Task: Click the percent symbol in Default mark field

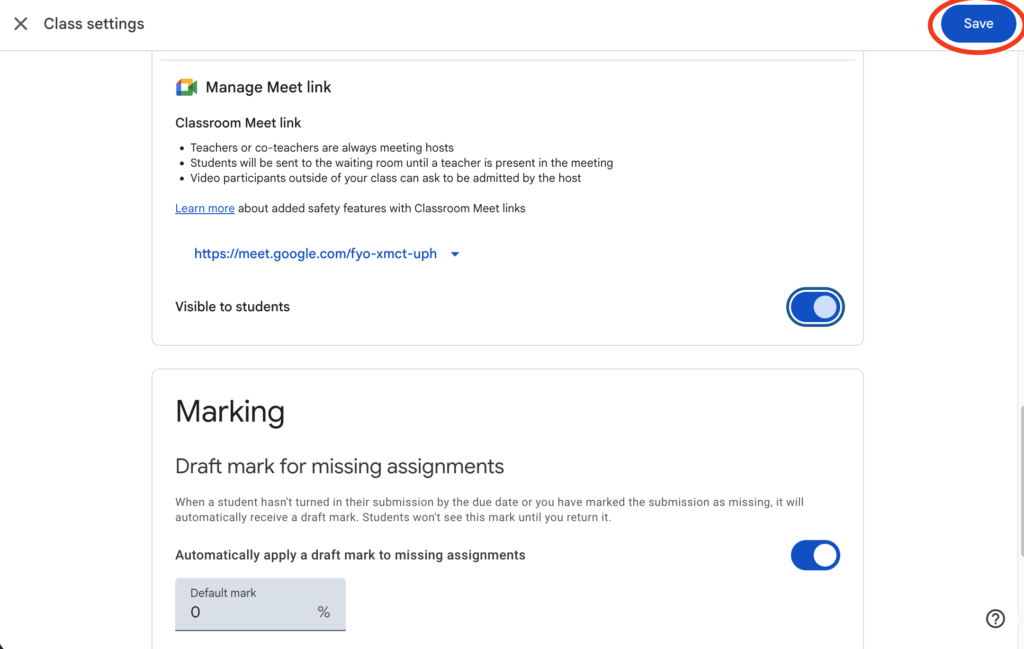Action: tap(323, 612)
